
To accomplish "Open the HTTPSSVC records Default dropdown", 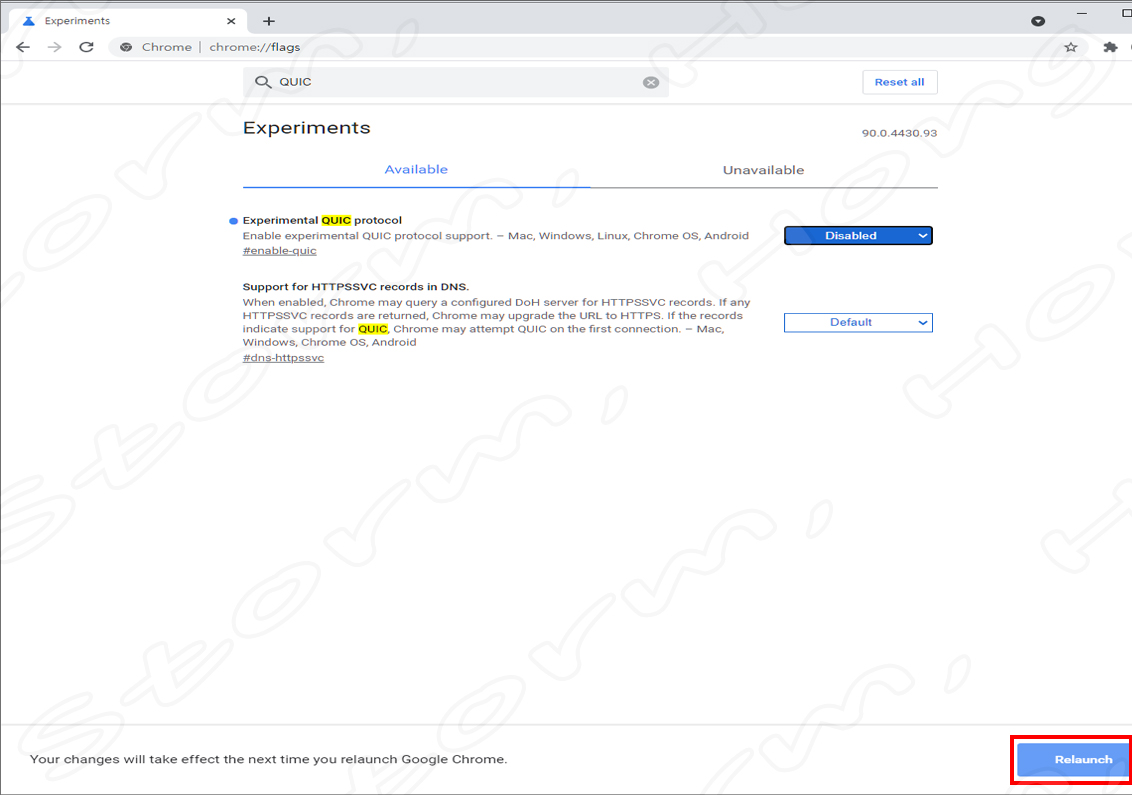I will pyautogui.click(x=858, y=322).
